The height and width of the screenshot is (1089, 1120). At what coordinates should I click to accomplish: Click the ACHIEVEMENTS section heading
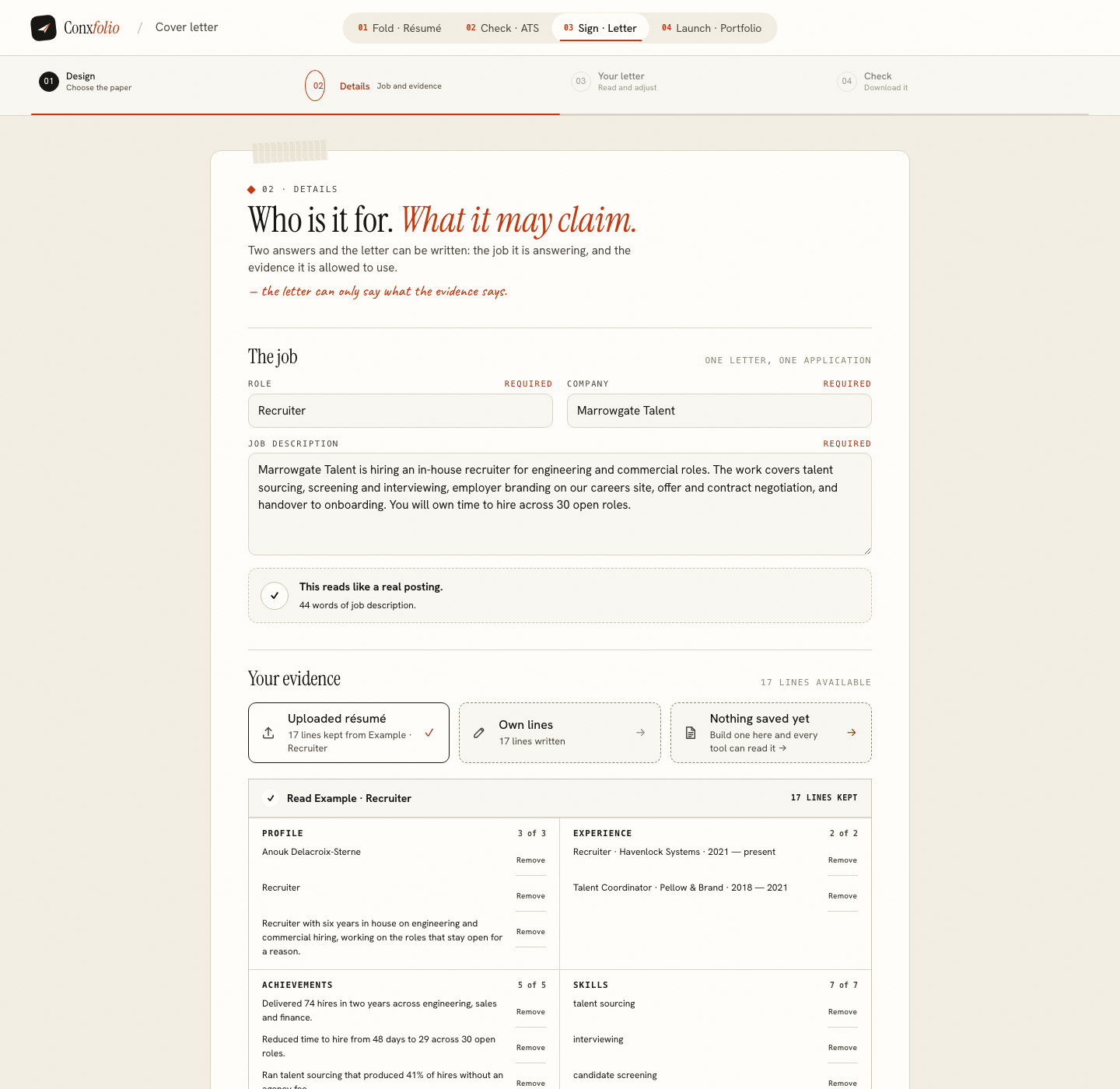click(x=297, y=985)
